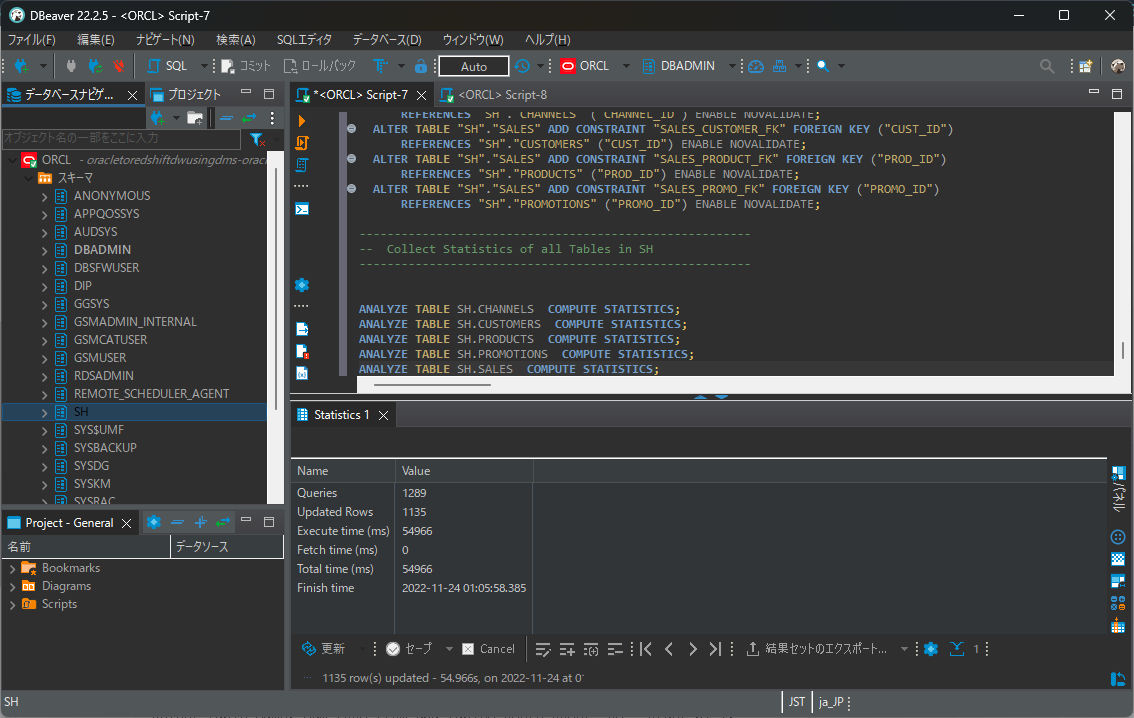Image resolution: width=1134 pixels, height=718 pixels.
Task: Select the Scripts folder in Project panel
Action: [x=59, y=604]
